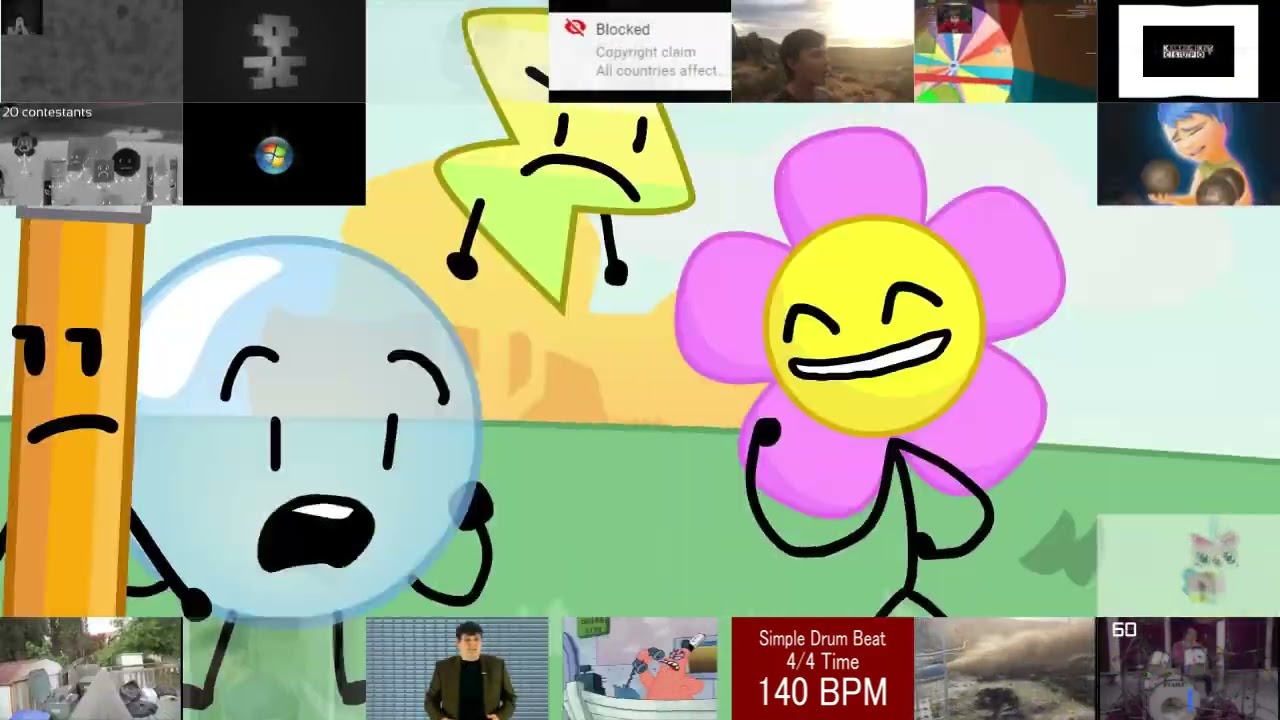Select the drummer thumbnail marked 60

(x=1188, y=669)
